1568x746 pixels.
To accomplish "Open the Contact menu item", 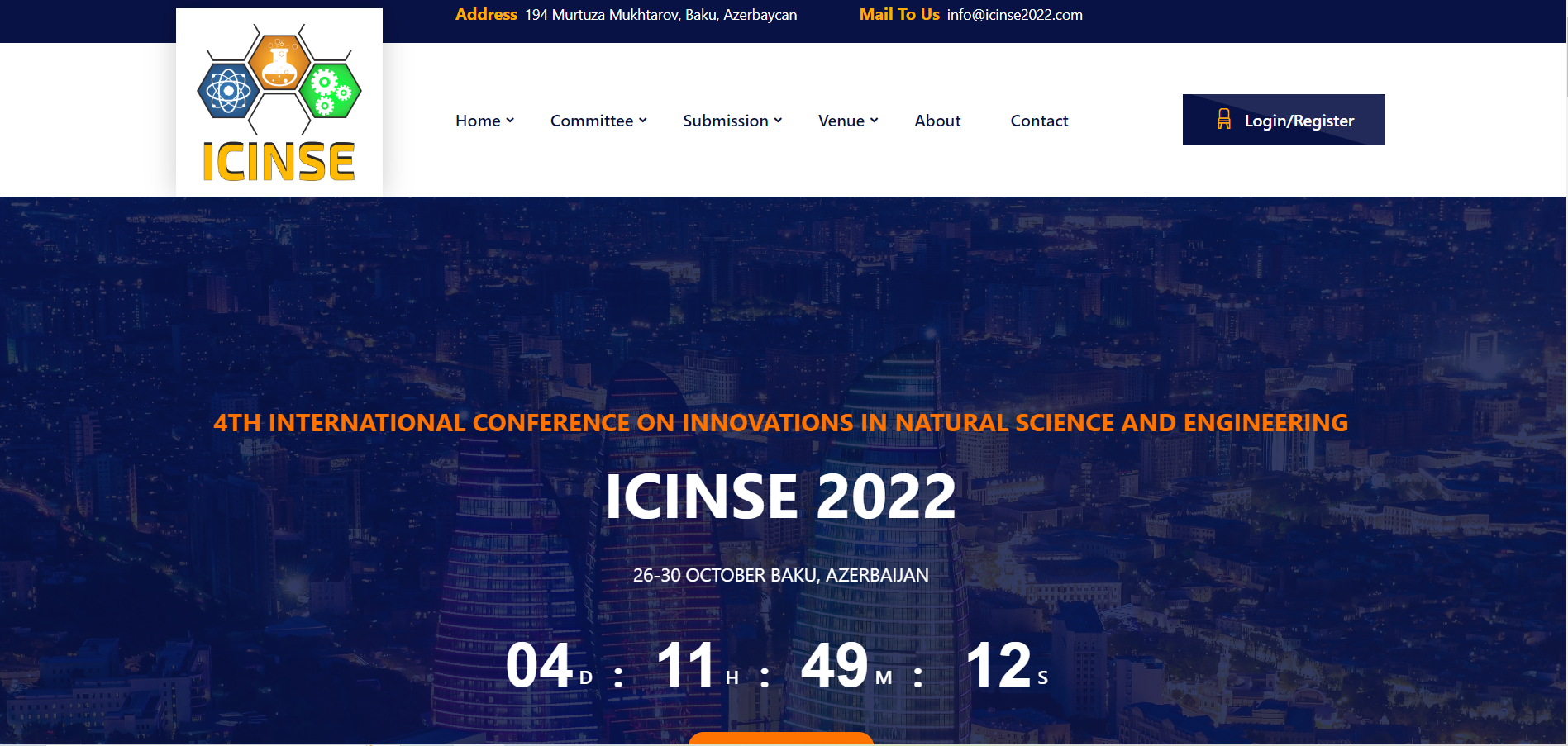I will point(1039,121).
